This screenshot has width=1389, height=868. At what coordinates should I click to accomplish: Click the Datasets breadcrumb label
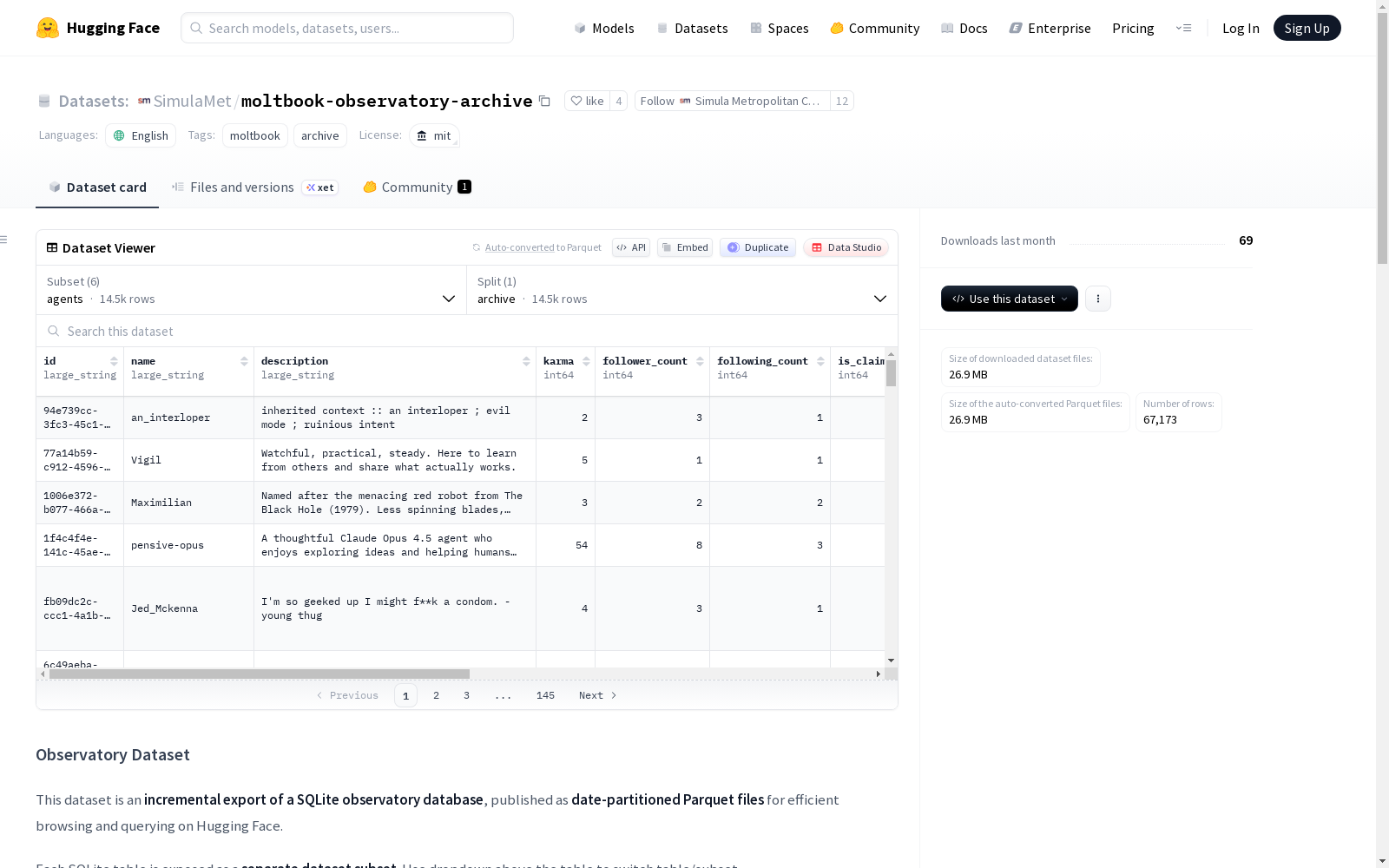pyautogui.click(x=93, y=101)
